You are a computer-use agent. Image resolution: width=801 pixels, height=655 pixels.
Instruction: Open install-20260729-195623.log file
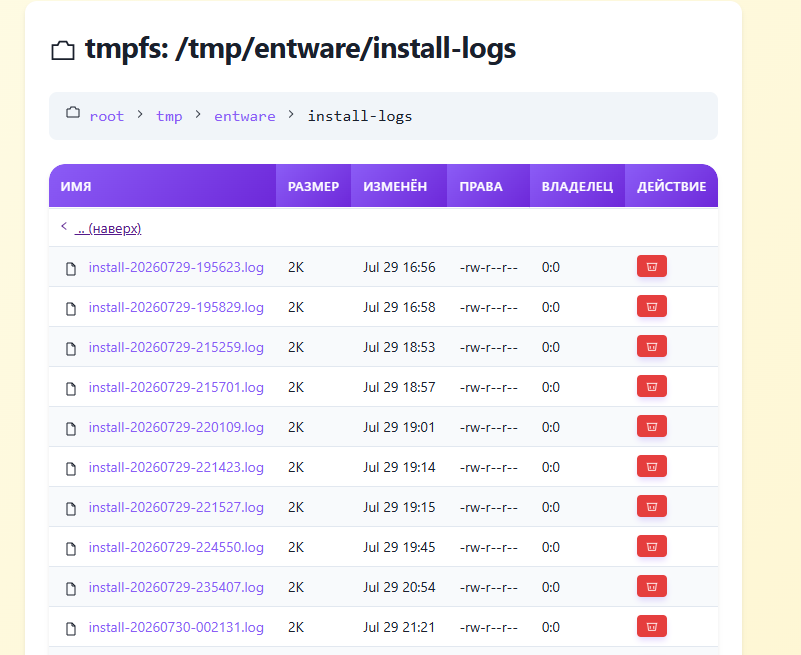pyautogui.click(x=176, y=267)
